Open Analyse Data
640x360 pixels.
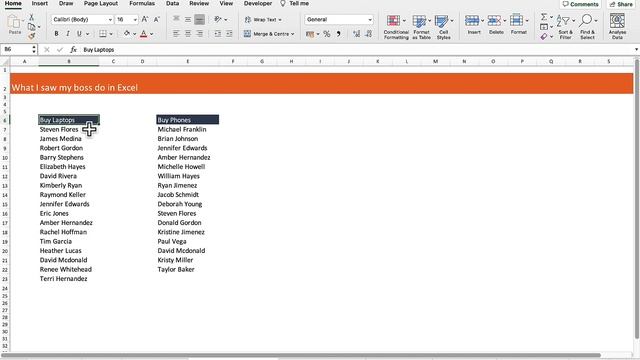click(x=617, y=26)
